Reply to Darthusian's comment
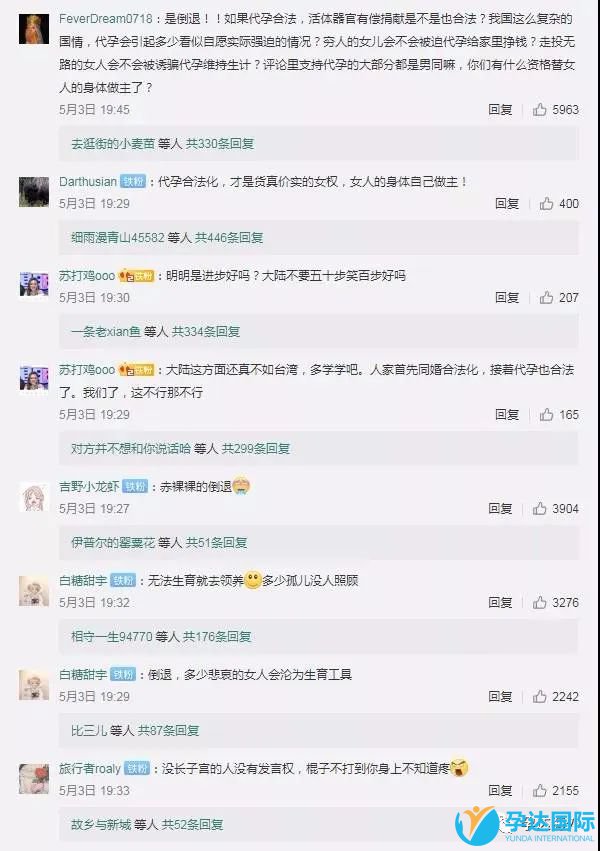 click(507, 204)
